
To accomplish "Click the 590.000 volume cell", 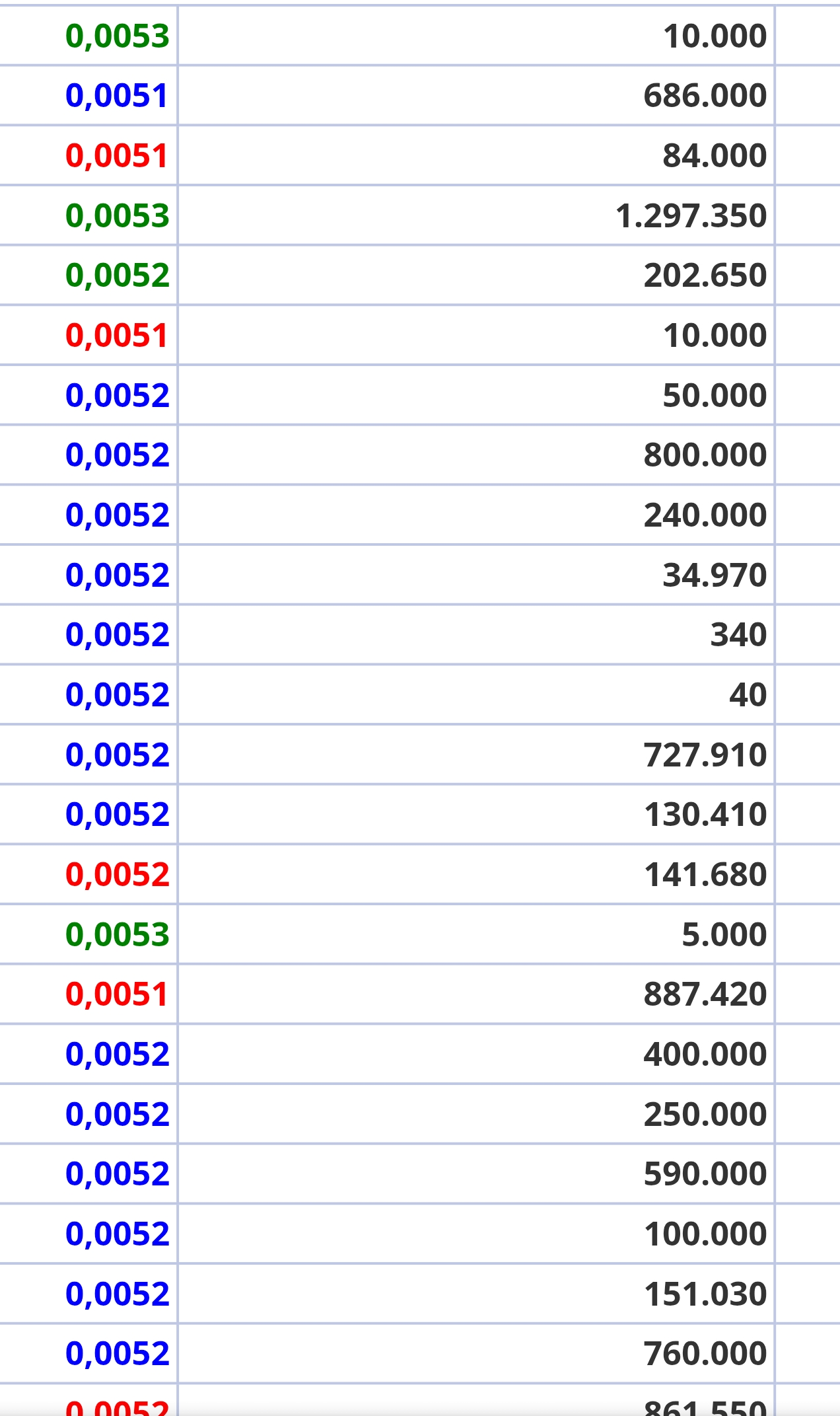I will click(705, 1174).
